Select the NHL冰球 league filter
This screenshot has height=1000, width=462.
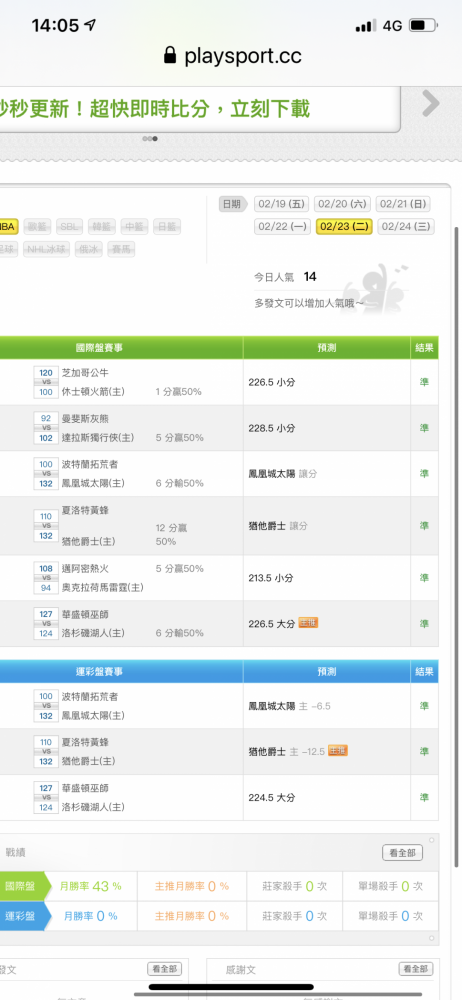pos(47,249)
